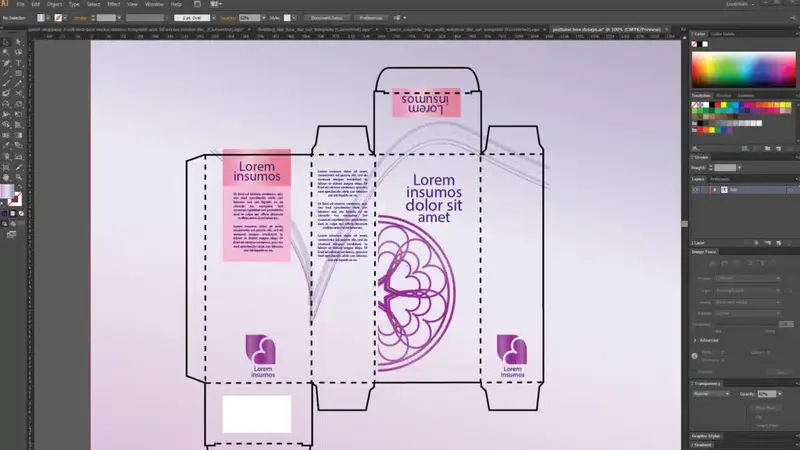This screenshot has width=800, height=450.
Task: Select the Paintbrush tool
Action: [6, 83]
